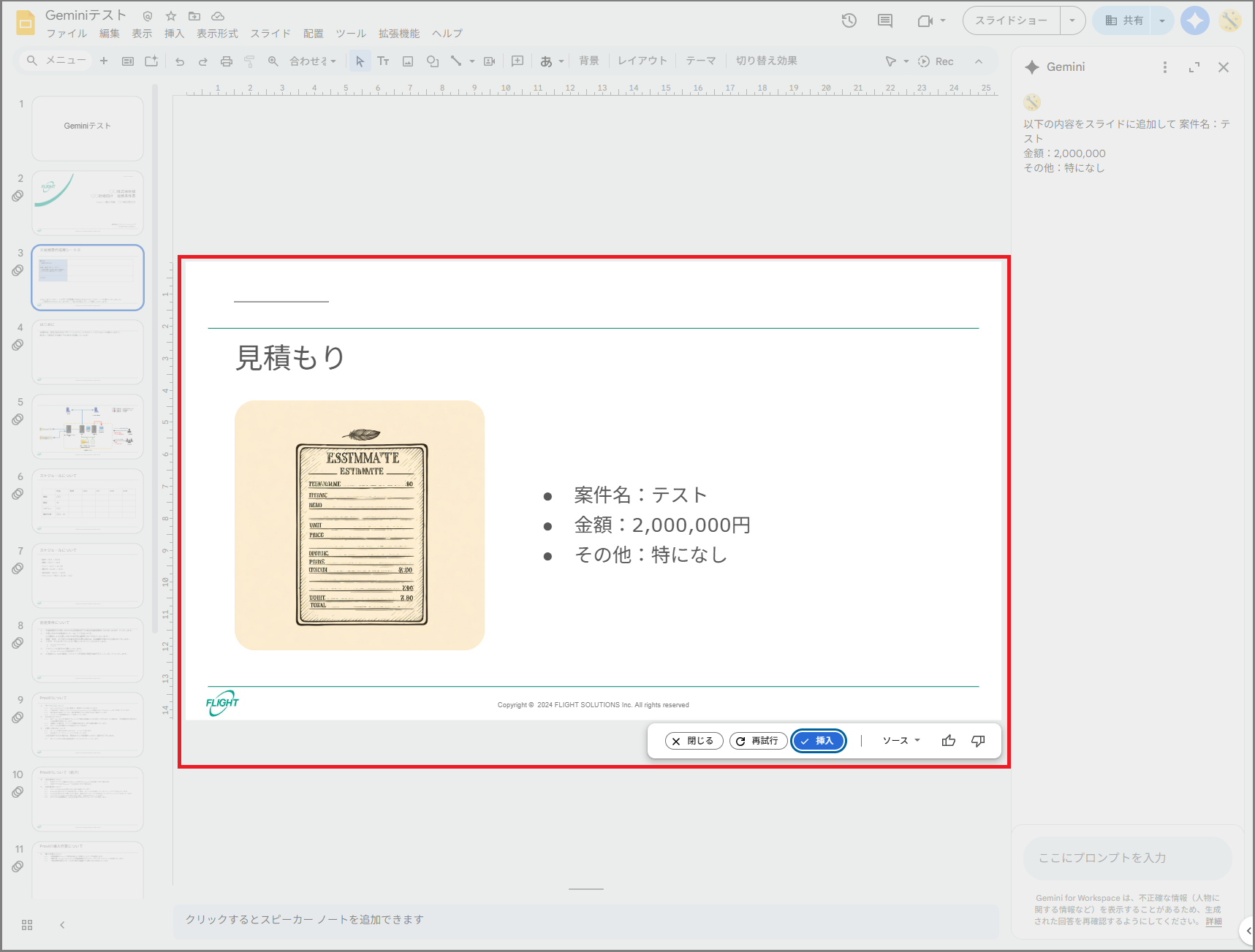1255x952 pixels.
Task: Start the スライドショー presentation
Action: 1011,20
